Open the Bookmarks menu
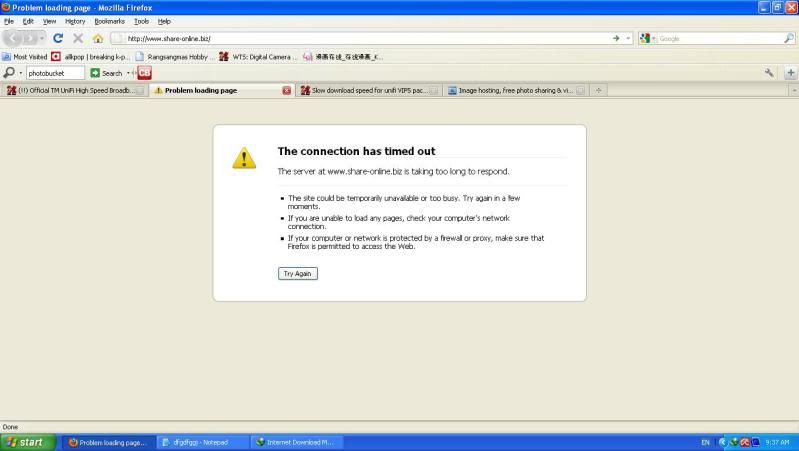The height and width of the screenshot is (451, 799). point(109,21)
